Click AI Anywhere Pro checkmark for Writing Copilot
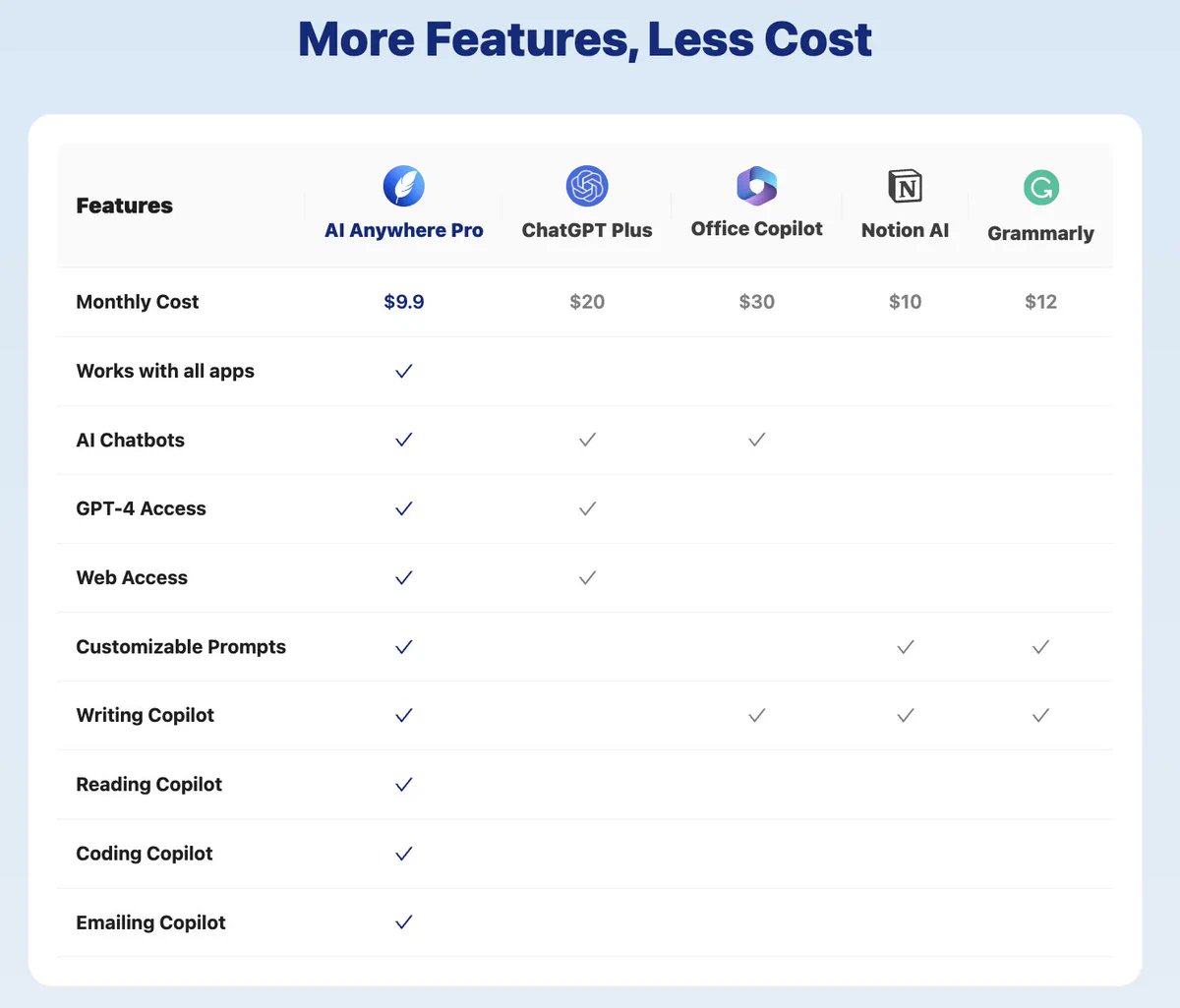The height and width of the screenshot is (1008, 1180). coord(403,716)
